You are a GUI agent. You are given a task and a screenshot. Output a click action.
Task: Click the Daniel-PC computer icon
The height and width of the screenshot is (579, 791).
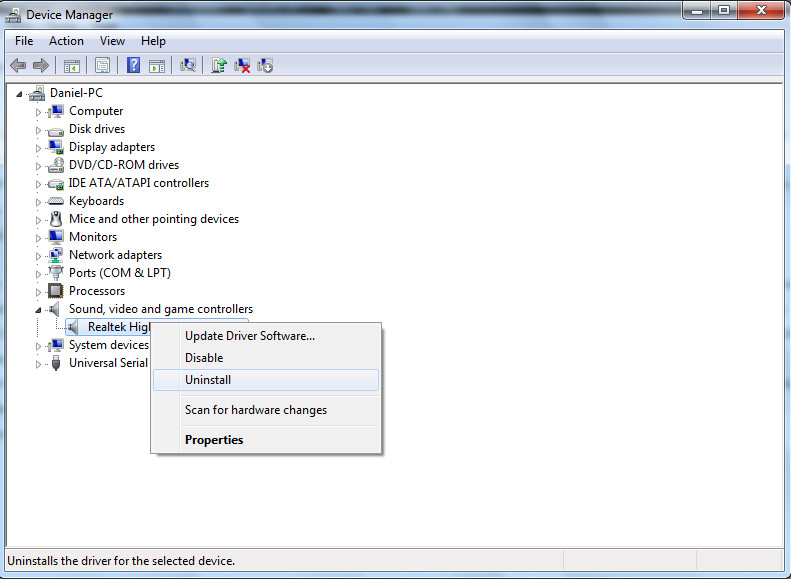[x=37, y=93]
